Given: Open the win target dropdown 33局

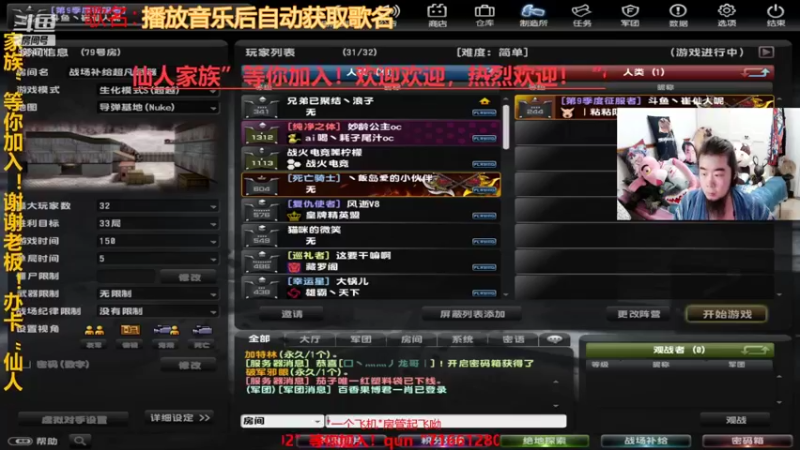Looking at the screenshot, I should pyautogui.click(x=158, y=223).
